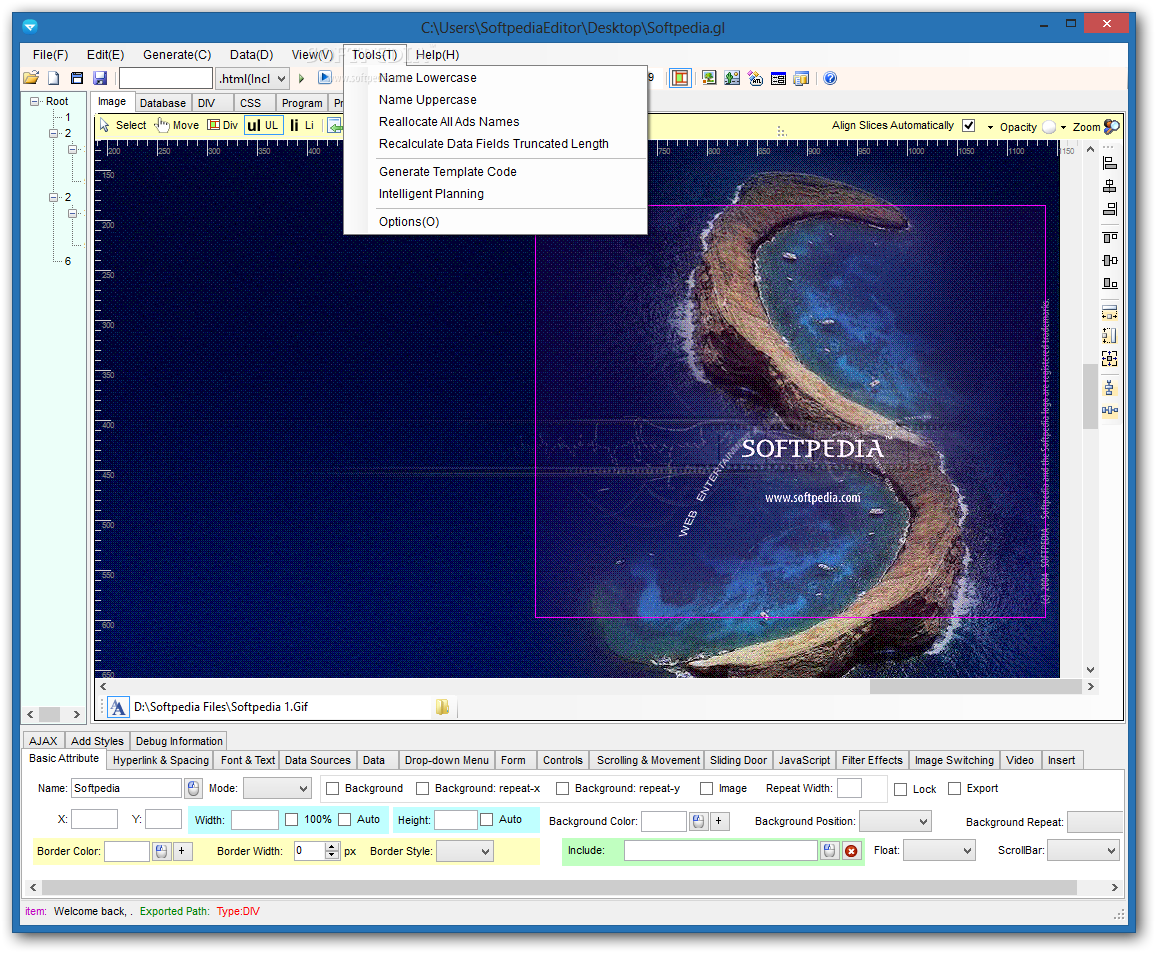Open the Border Style dropdown
This screenshot has height=953, width=1156.
tap(464, 851)
